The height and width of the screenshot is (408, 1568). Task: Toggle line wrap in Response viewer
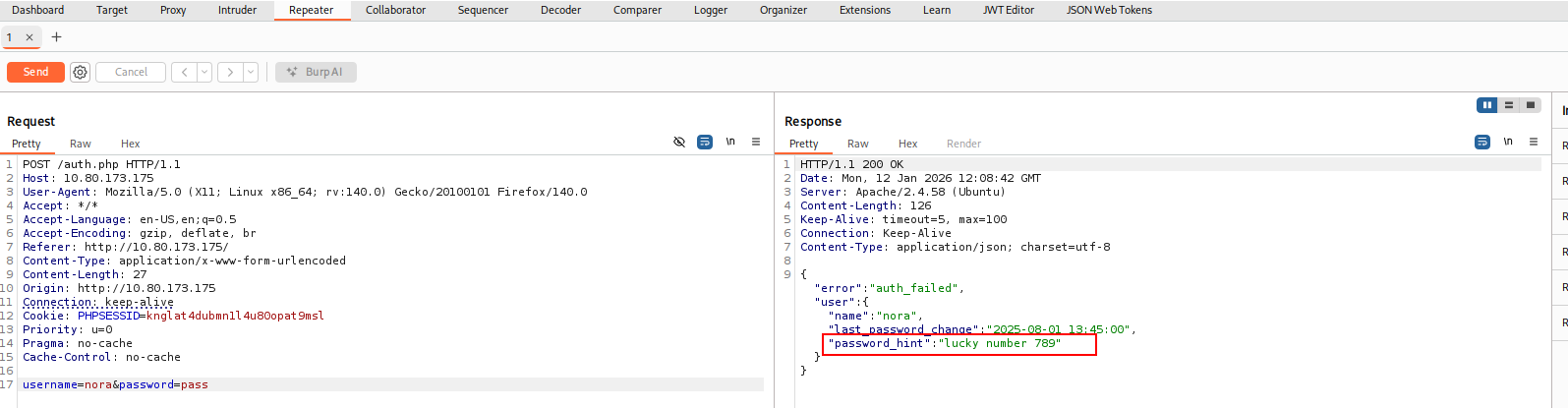(1482, 142)
